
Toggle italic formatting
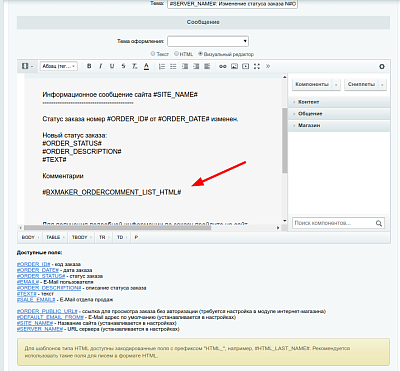tap(100, 66)
